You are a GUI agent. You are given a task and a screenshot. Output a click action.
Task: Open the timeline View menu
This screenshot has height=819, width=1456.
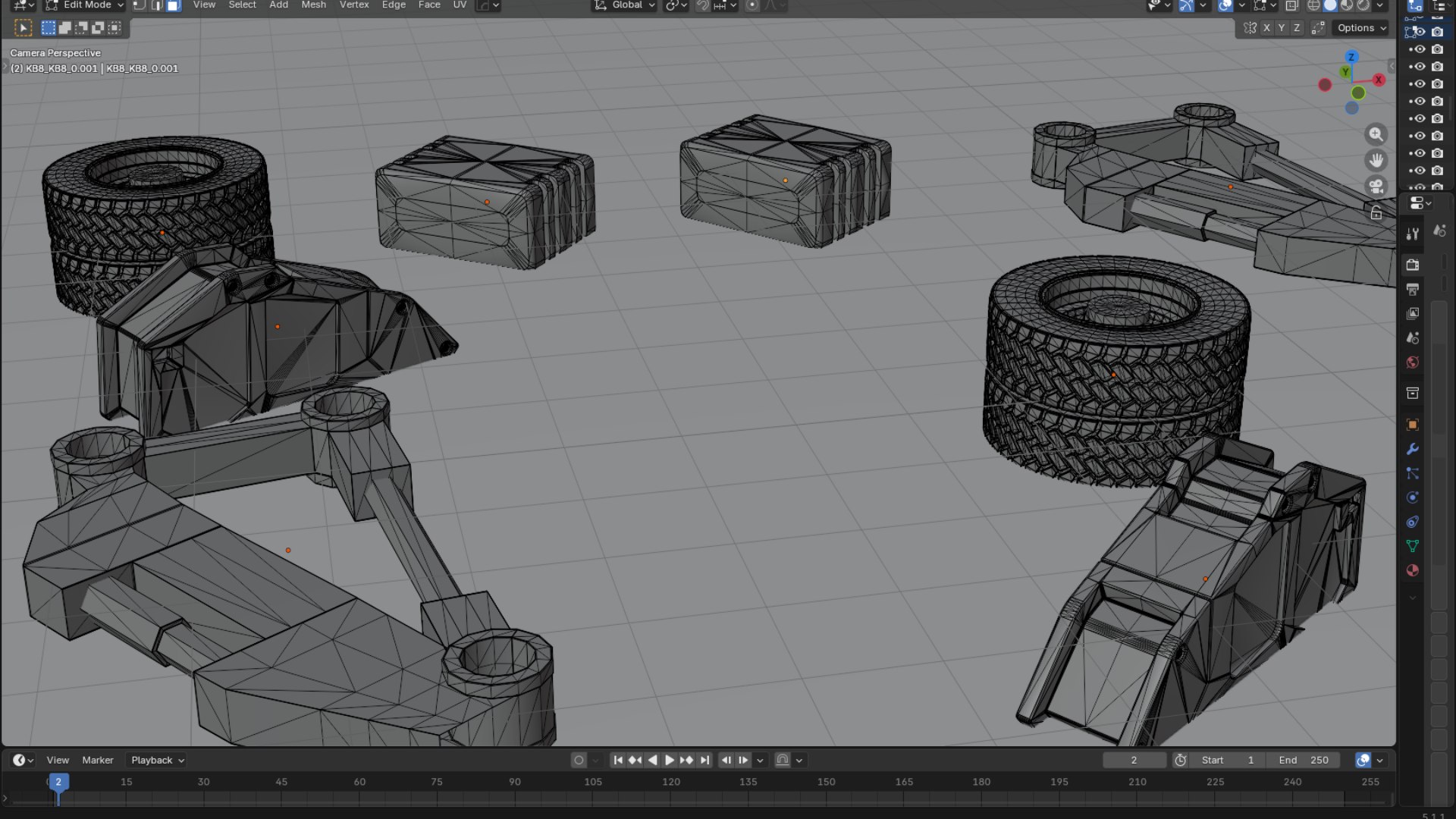tap(58, 760)
